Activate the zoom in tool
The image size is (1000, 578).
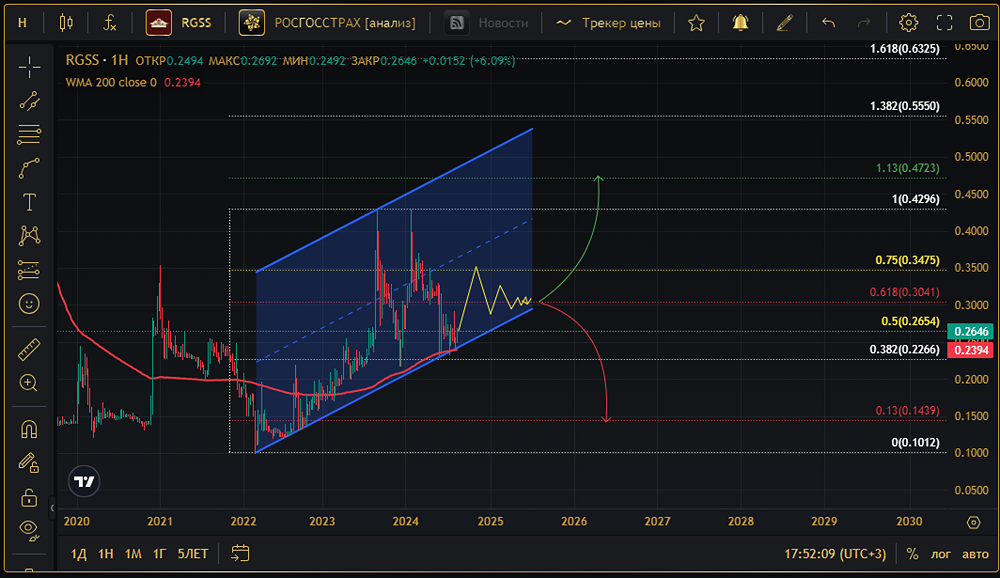point(29,383)
